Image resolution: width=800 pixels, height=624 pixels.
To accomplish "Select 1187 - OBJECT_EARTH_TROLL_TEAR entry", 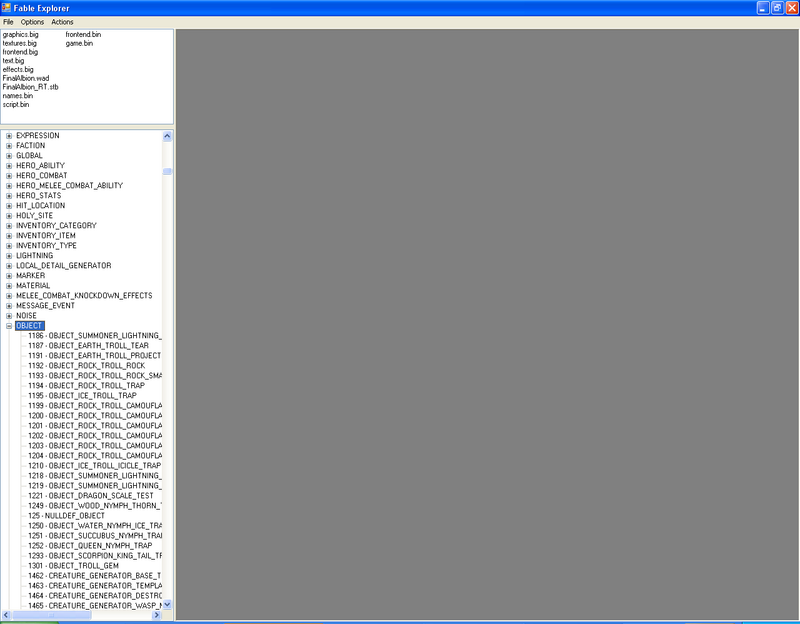I will click(88, 346).
